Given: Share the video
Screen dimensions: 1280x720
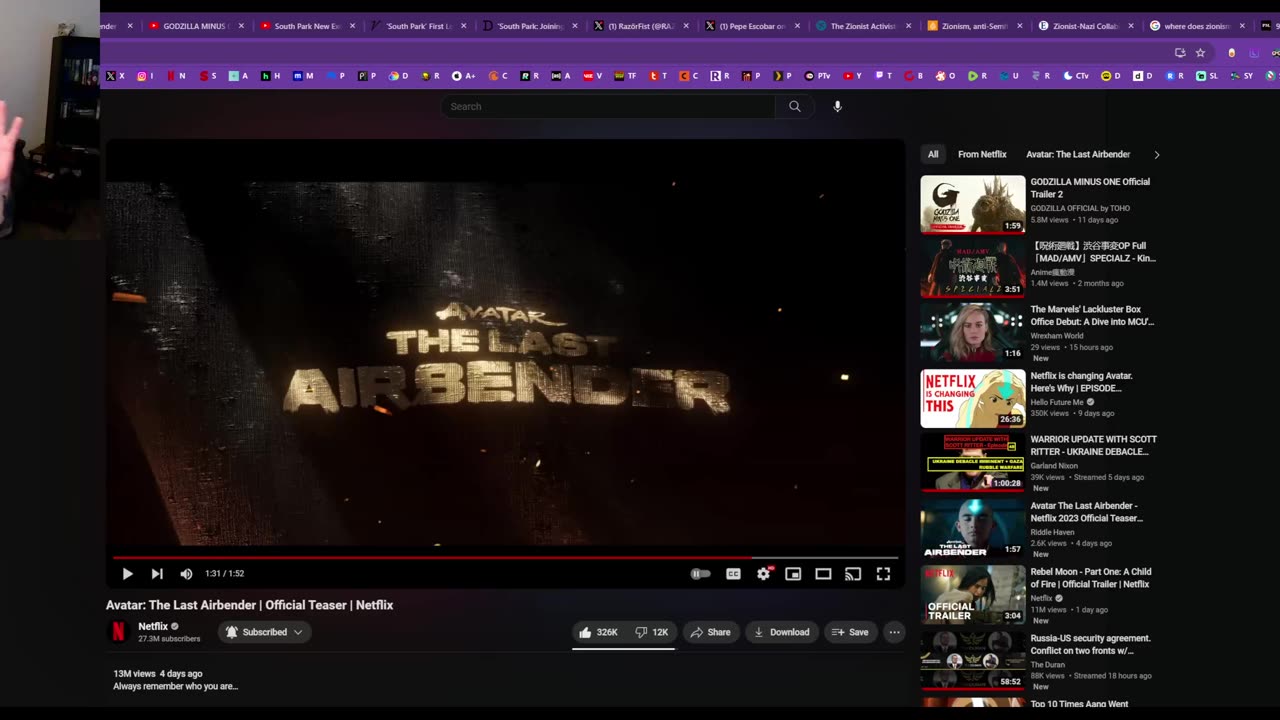Looking at the screenshot, I should 711,632.
